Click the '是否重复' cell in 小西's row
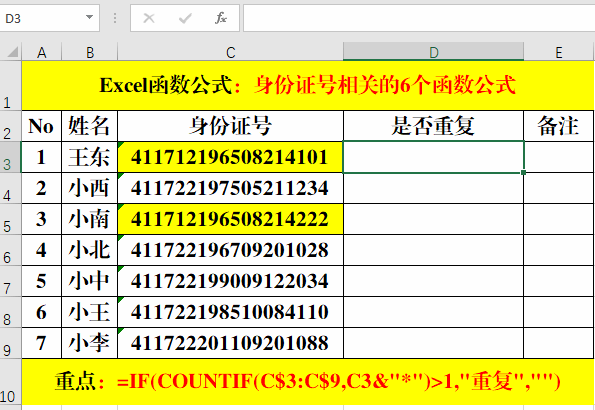 (433, 188)
